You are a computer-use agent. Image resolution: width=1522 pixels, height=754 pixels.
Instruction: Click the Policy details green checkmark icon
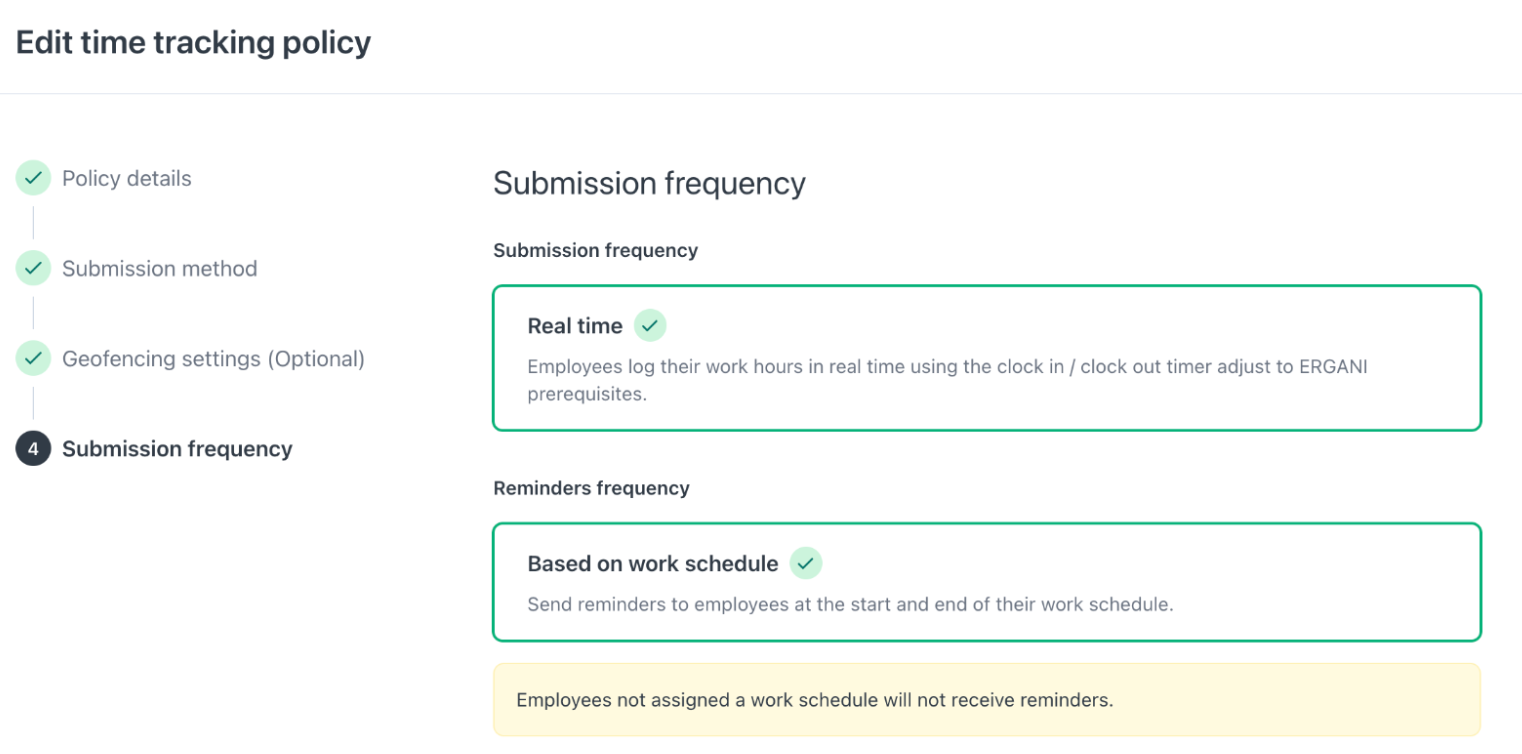click(x=33, y=178)
